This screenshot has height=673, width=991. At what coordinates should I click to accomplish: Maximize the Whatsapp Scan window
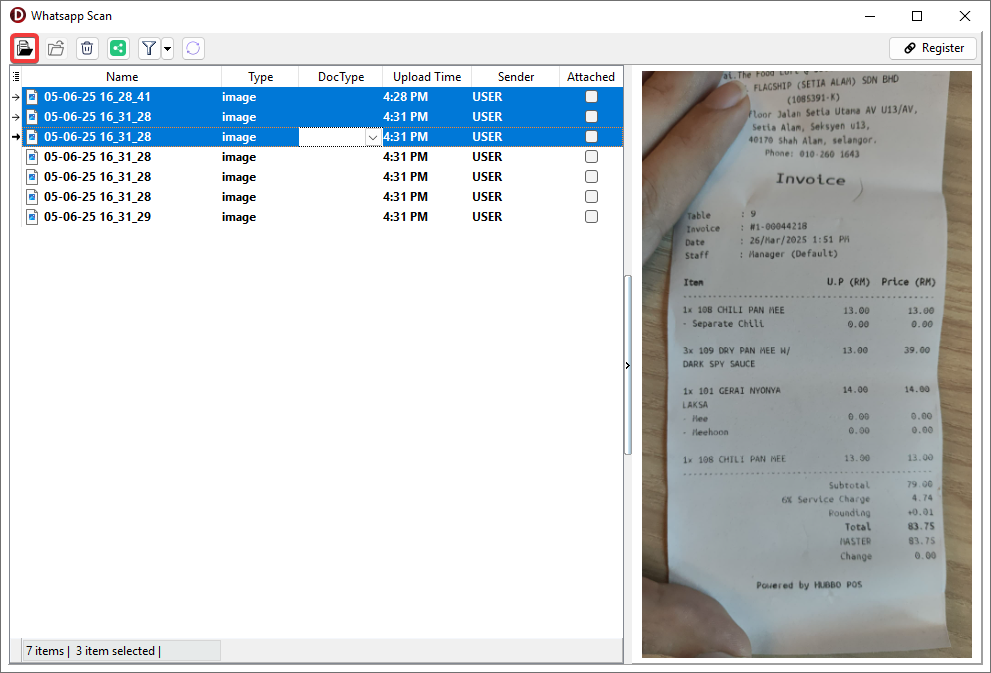tap(917, 16)
